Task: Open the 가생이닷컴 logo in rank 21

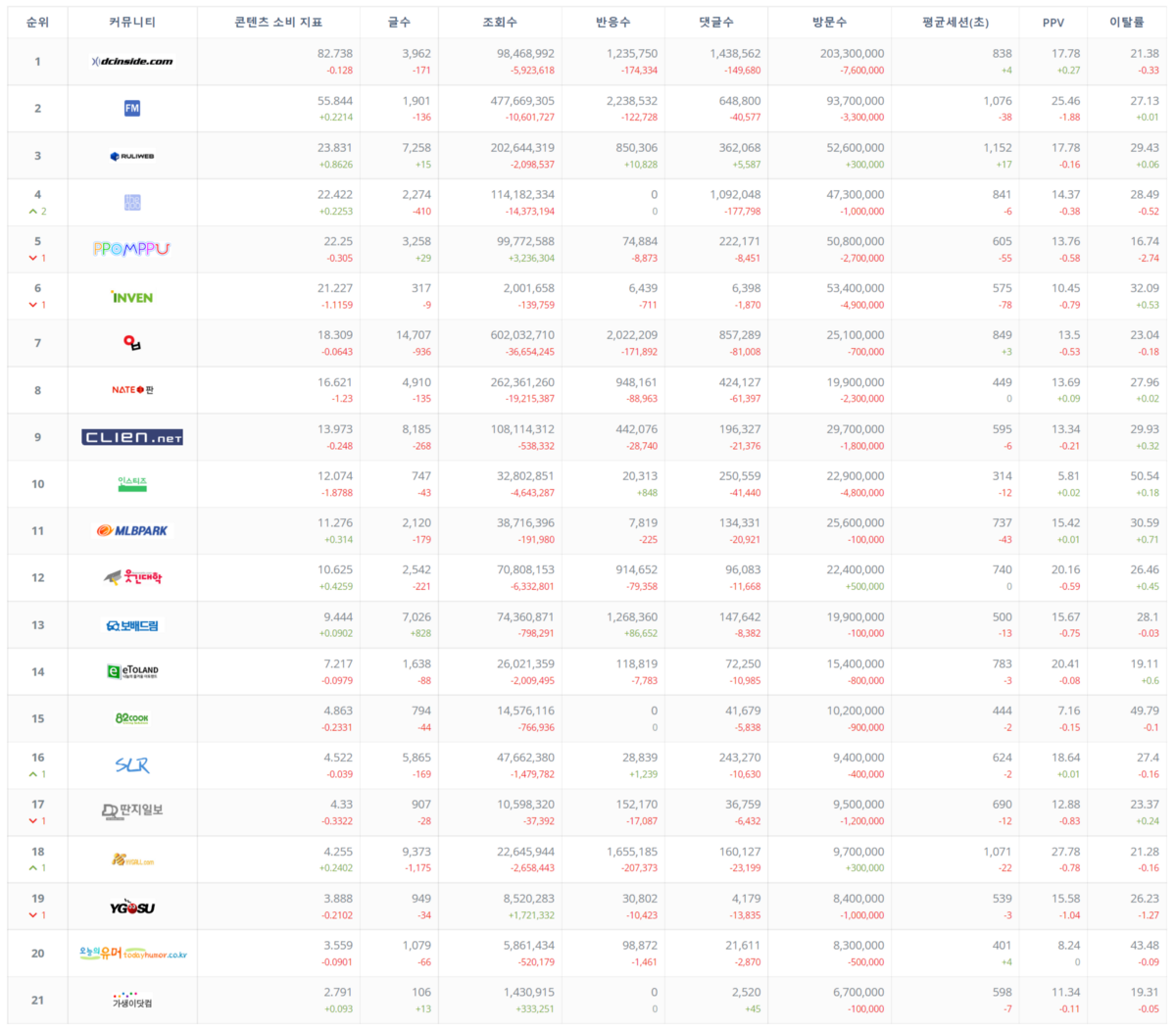Action: pos(132,1000)
